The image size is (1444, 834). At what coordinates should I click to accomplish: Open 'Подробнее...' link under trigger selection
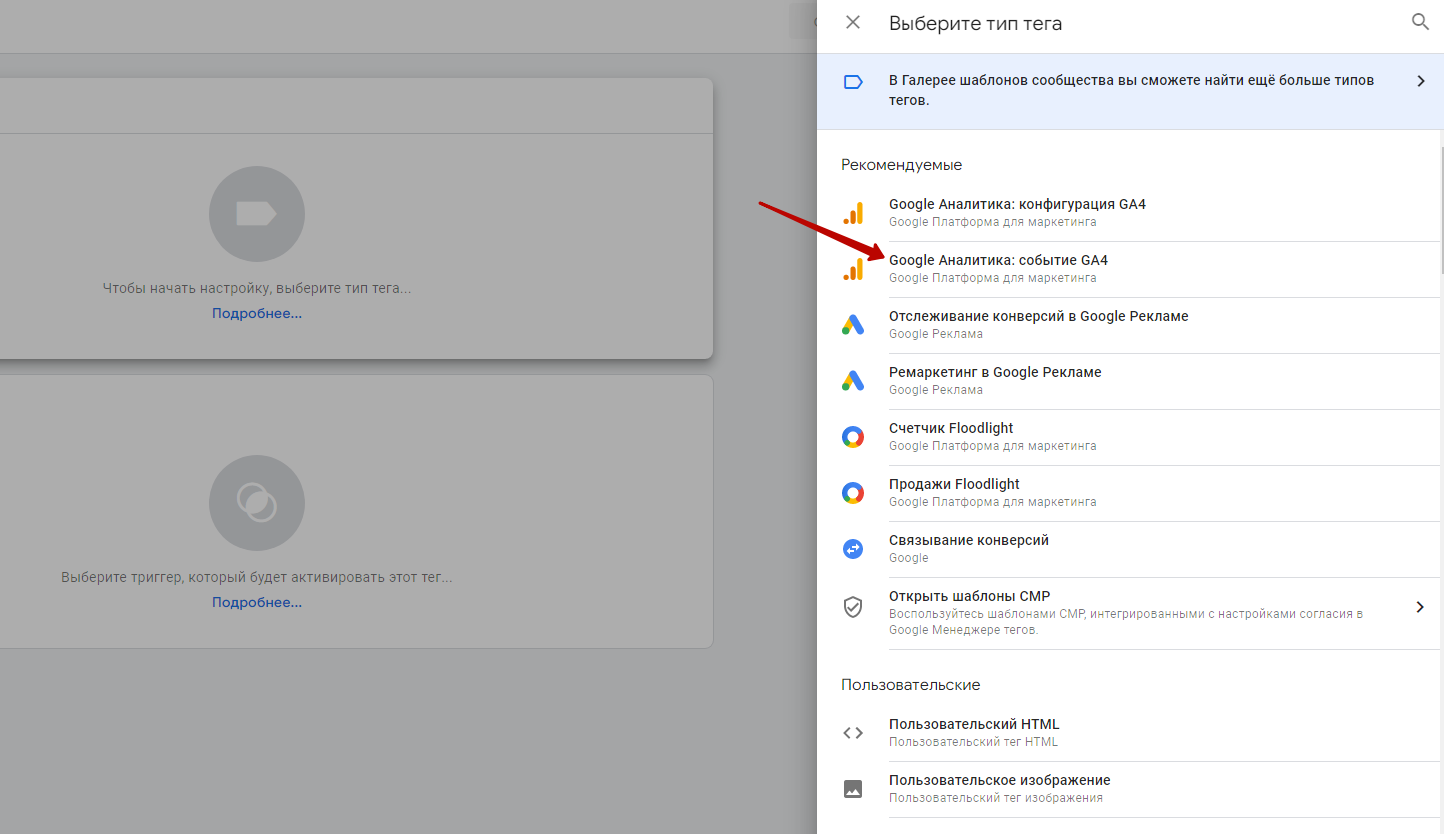point(257,602)
